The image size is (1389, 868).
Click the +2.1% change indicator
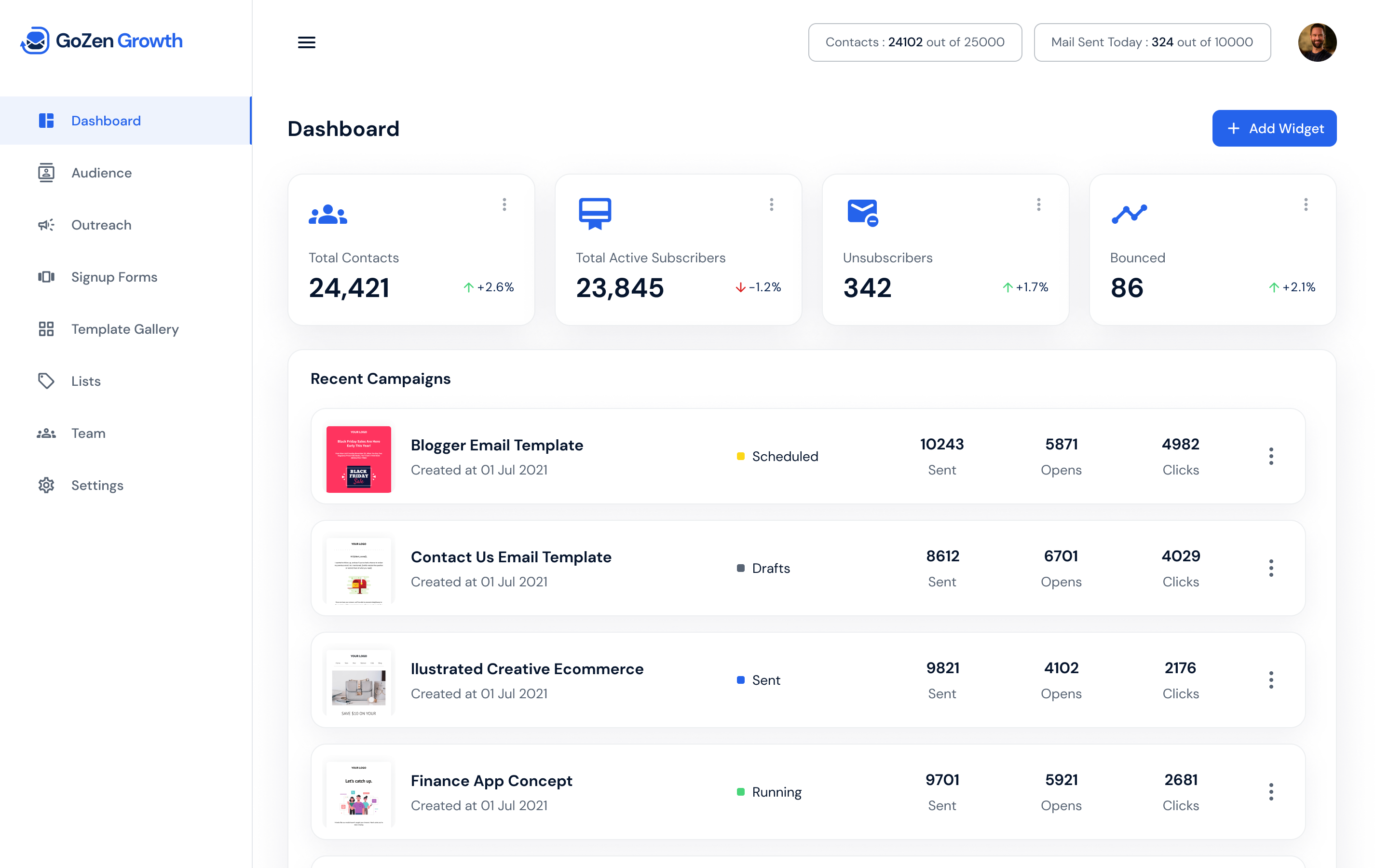click(1292, 287)
